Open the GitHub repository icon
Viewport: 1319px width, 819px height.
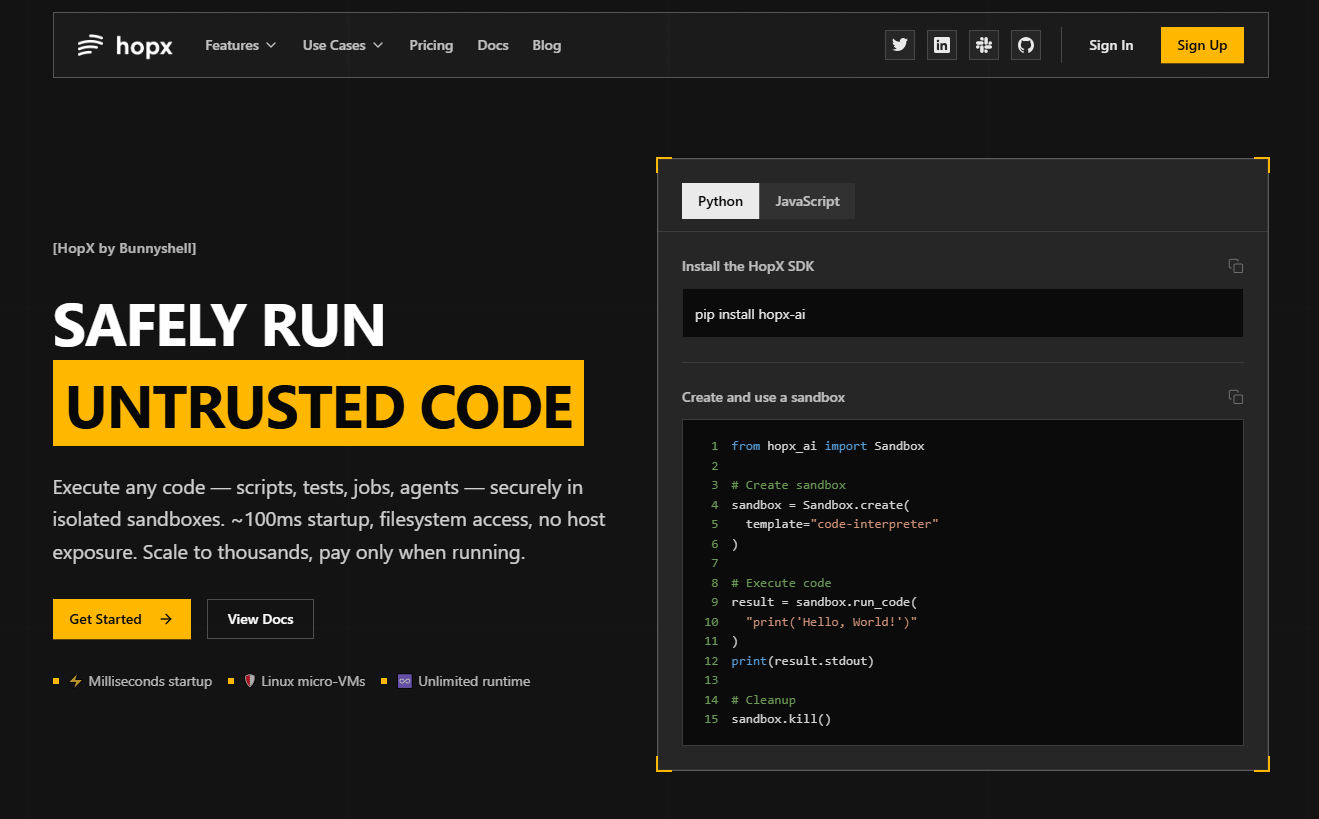[1025, 45]
